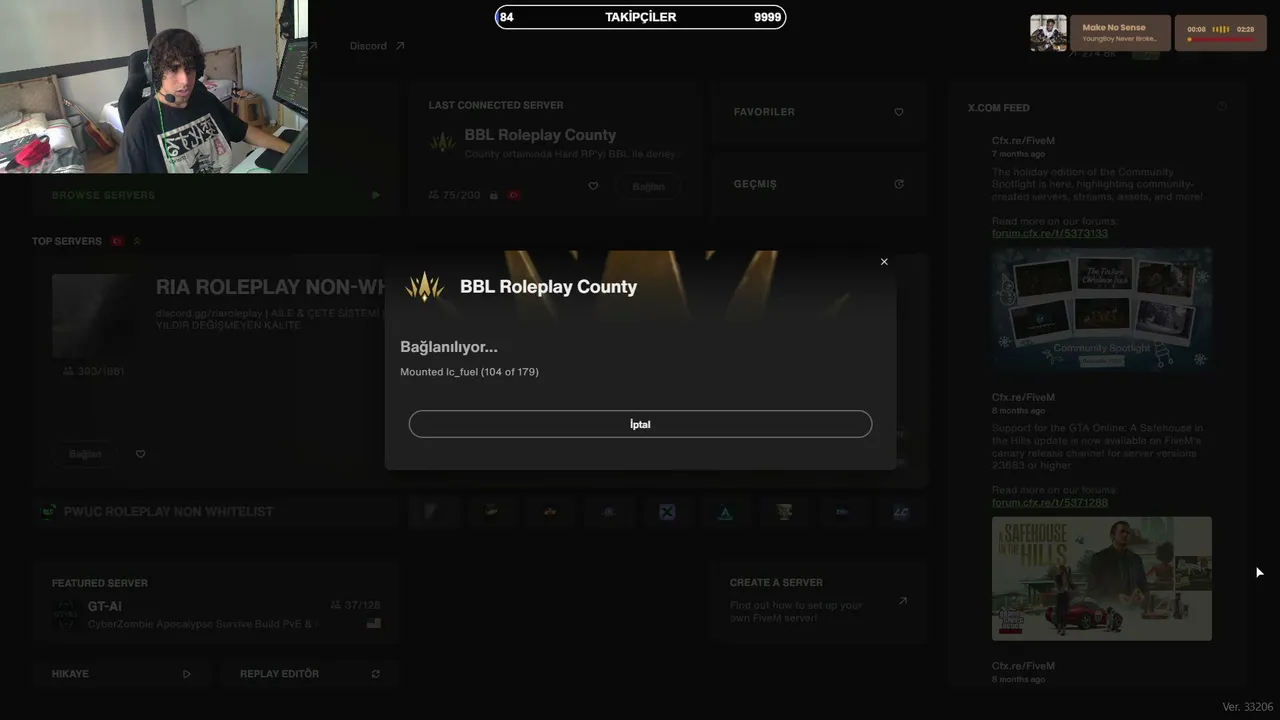Viewport: 1280px width, 720px height.
Task: Open the Browse Servers button
Action: [x=216, y=195]
